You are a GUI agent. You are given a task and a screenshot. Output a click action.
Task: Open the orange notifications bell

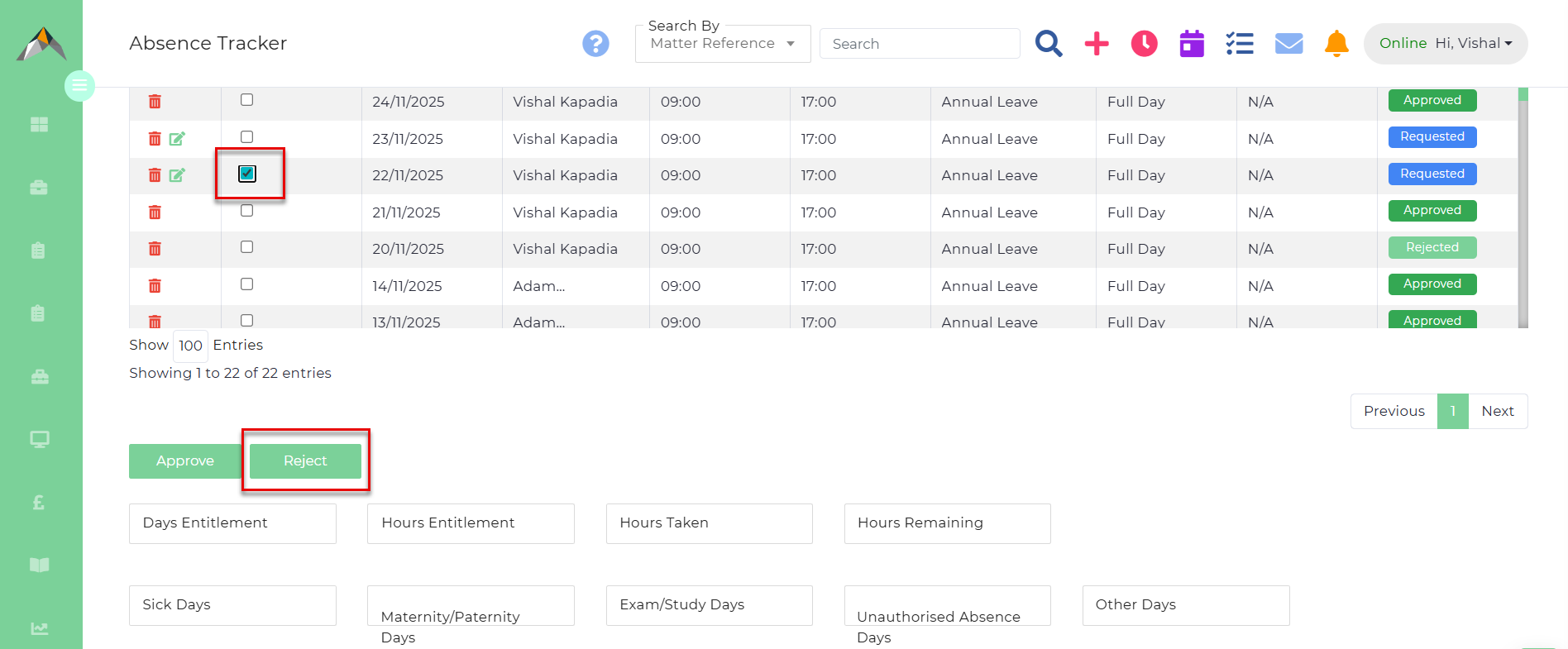pos(1336,44)
